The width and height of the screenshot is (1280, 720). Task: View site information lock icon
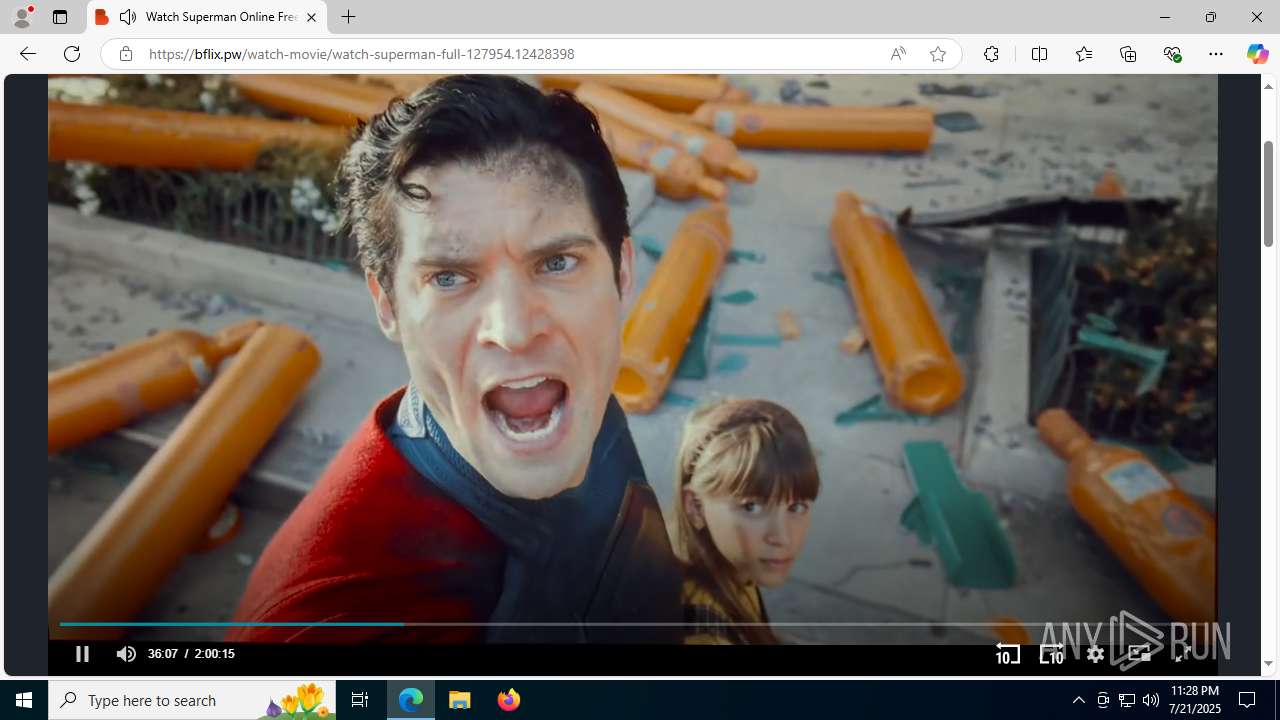point(125,54)
